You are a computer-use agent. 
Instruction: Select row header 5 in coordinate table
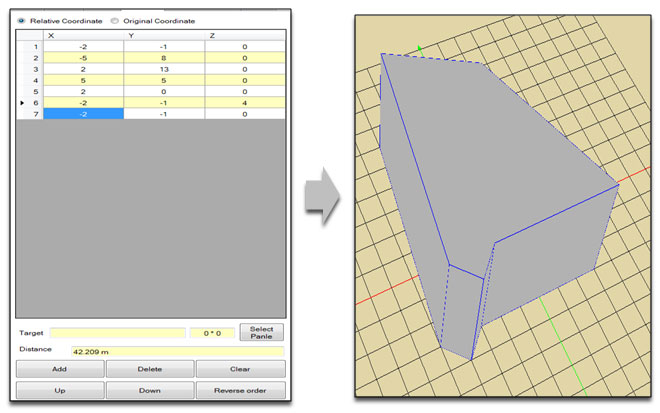click(30, 91)
